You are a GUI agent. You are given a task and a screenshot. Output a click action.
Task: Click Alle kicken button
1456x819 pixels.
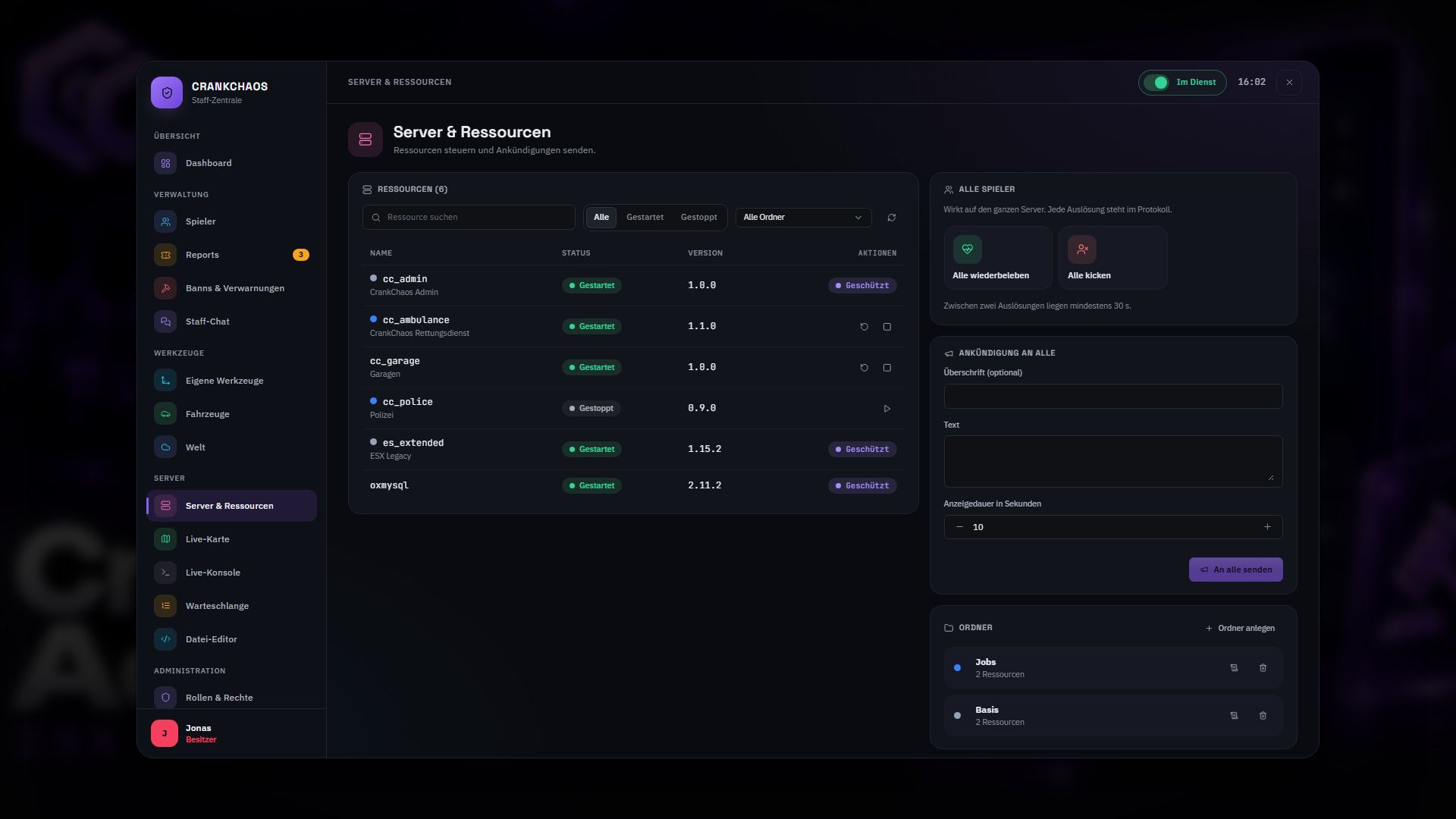pos(1112,258)
